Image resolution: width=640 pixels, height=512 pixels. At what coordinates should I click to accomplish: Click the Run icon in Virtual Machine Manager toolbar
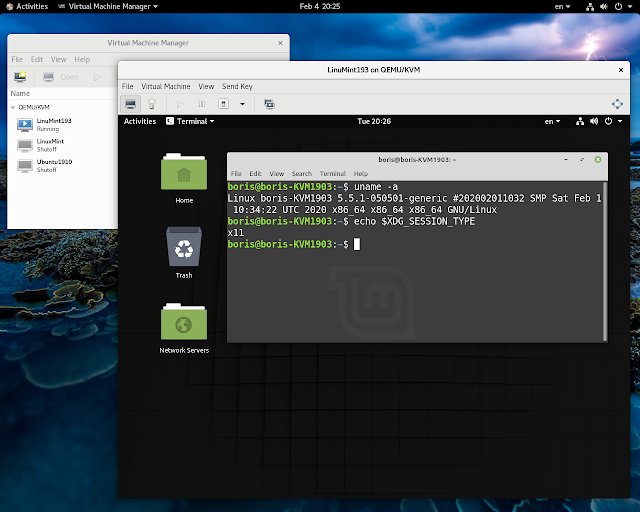coord(97,77)
